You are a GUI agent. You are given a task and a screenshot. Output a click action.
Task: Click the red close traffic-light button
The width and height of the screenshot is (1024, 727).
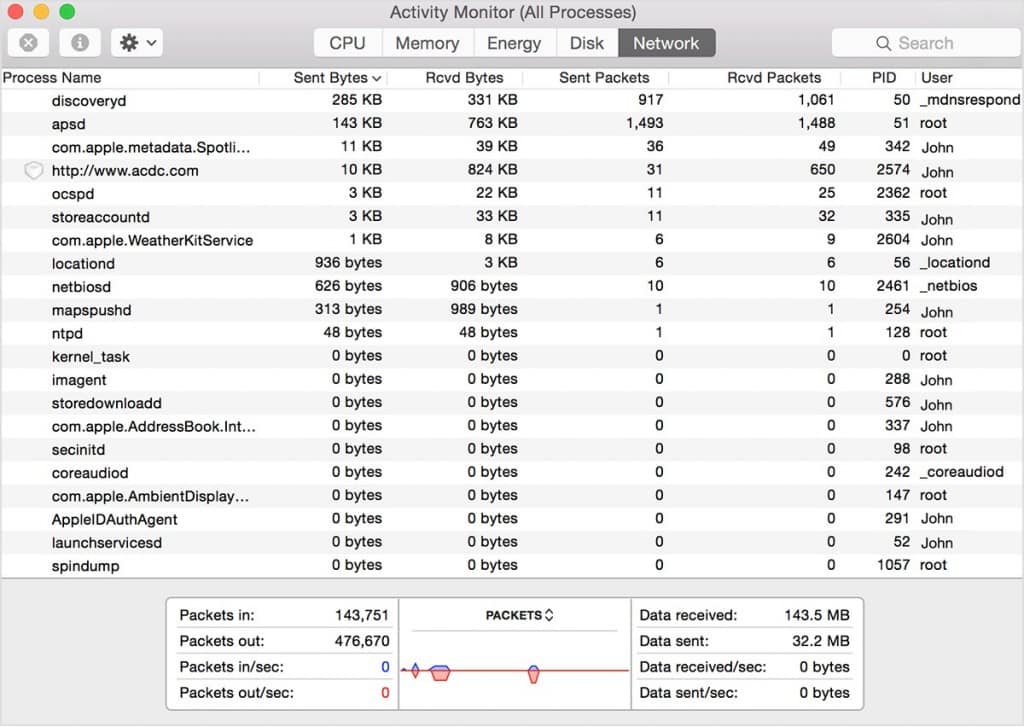pos(15,12)
